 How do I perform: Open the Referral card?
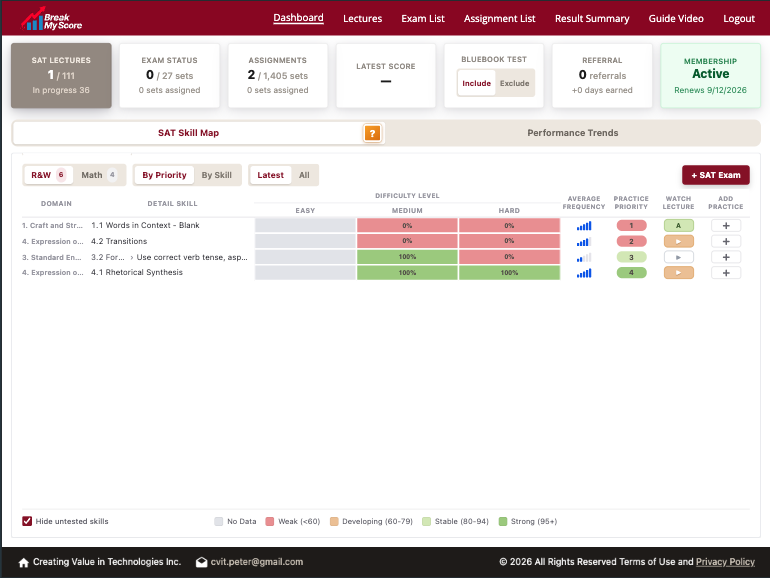click(x=602, y=76)
